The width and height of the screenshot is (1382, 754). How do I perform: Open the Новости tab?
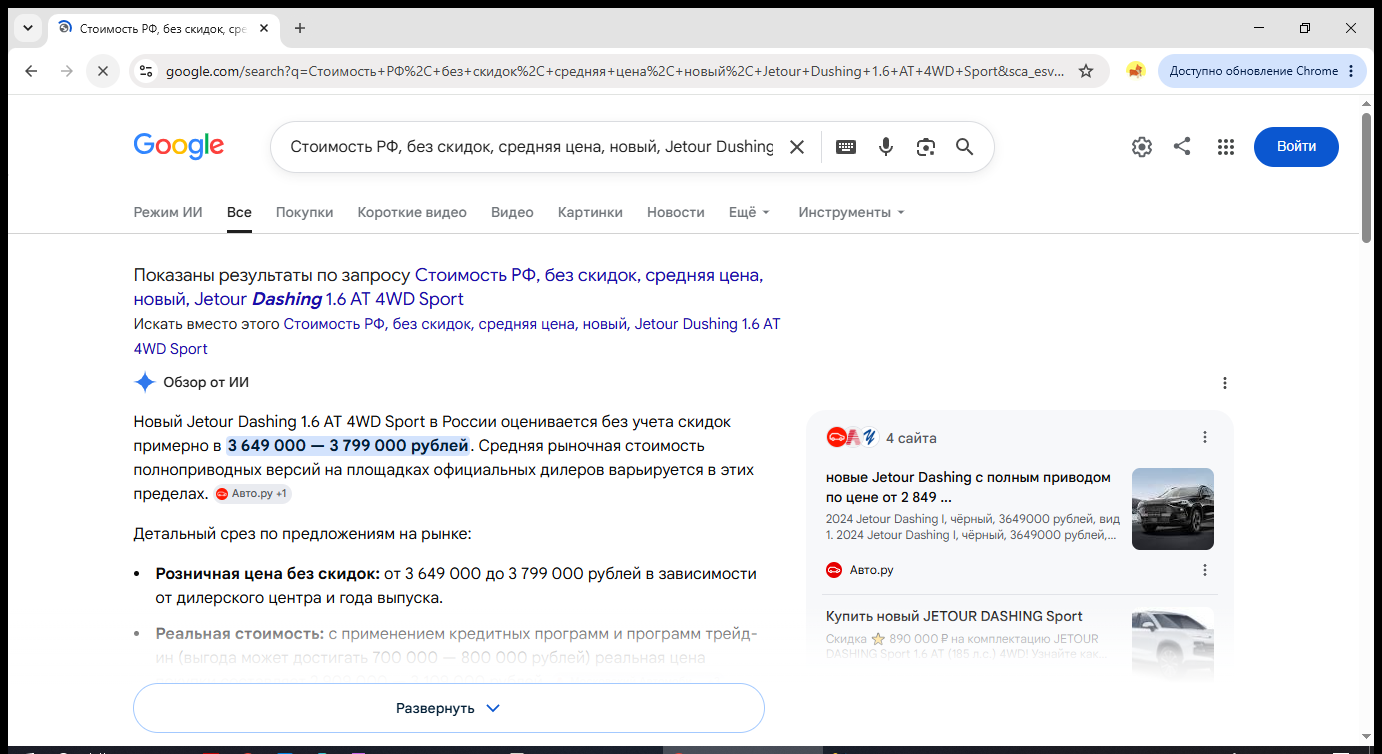(676, 212)
